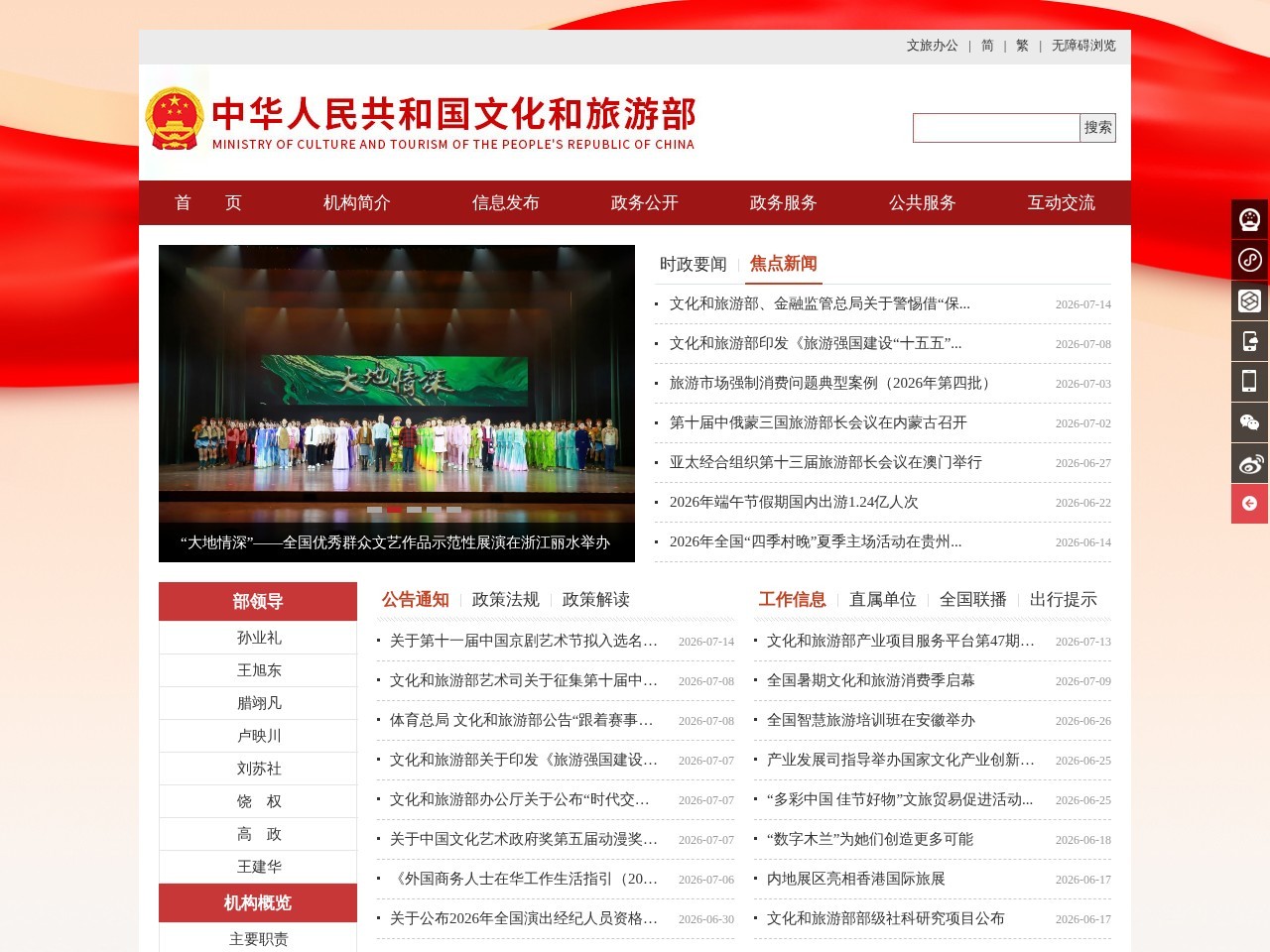Image resolution: width=1270 pixels, height=952 pixels.
Task: Switch to the 焦点新闻 tab
Action: pos(784,263)
